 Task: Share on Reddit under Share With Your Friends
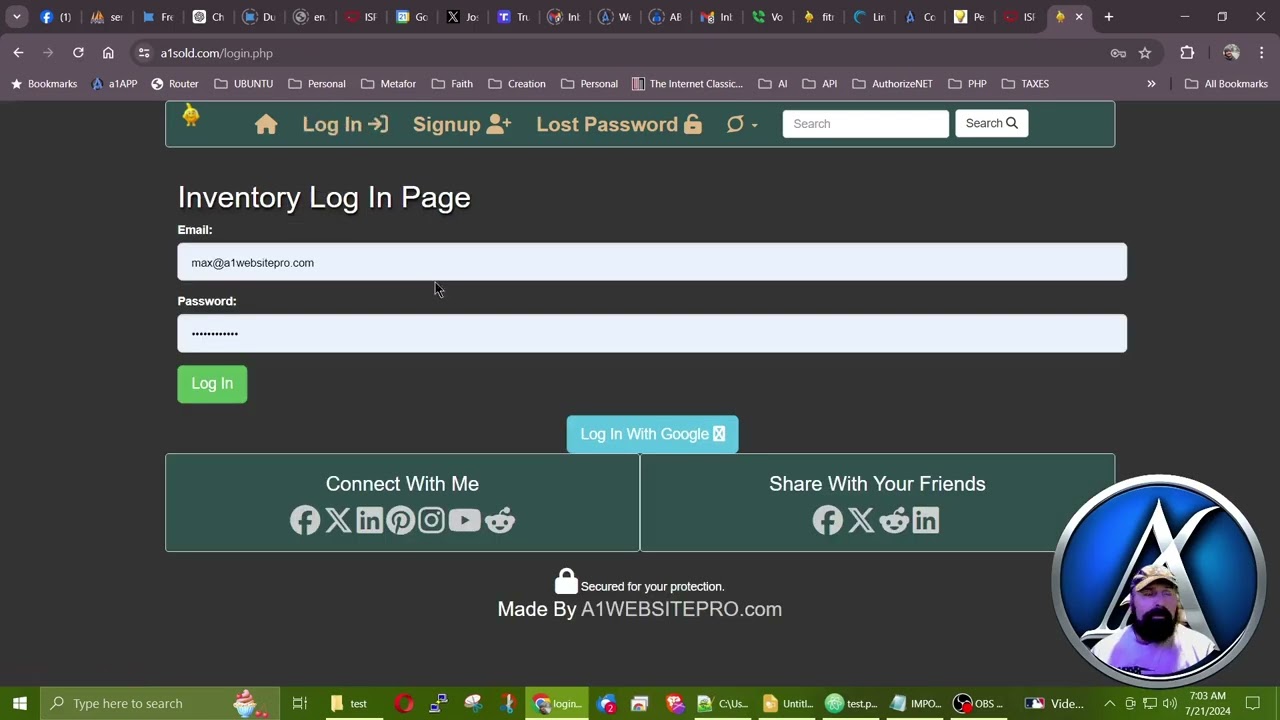pos(894,520)
